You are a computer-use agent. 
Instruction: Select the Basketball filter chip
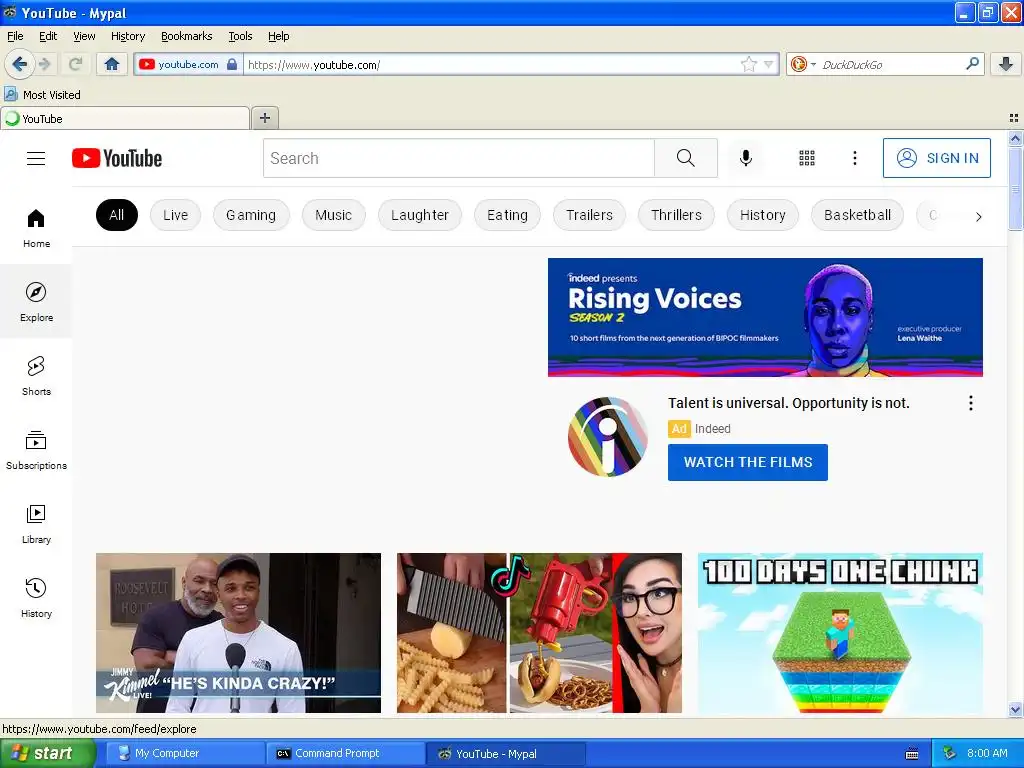coord(857,215)
